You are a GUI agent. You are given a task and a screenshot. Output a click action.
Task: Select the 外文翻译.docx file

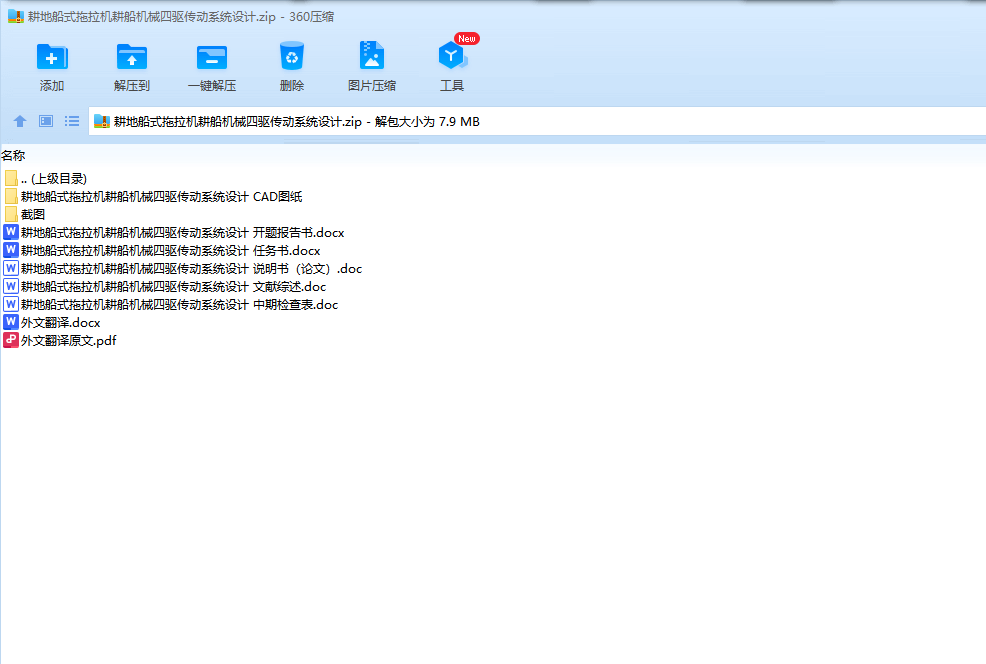52,323
